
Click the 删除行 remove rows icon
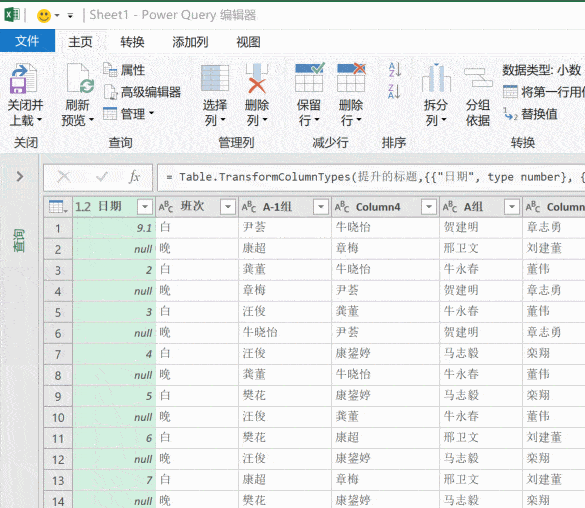pyautogui.click(x=351, y=78)
